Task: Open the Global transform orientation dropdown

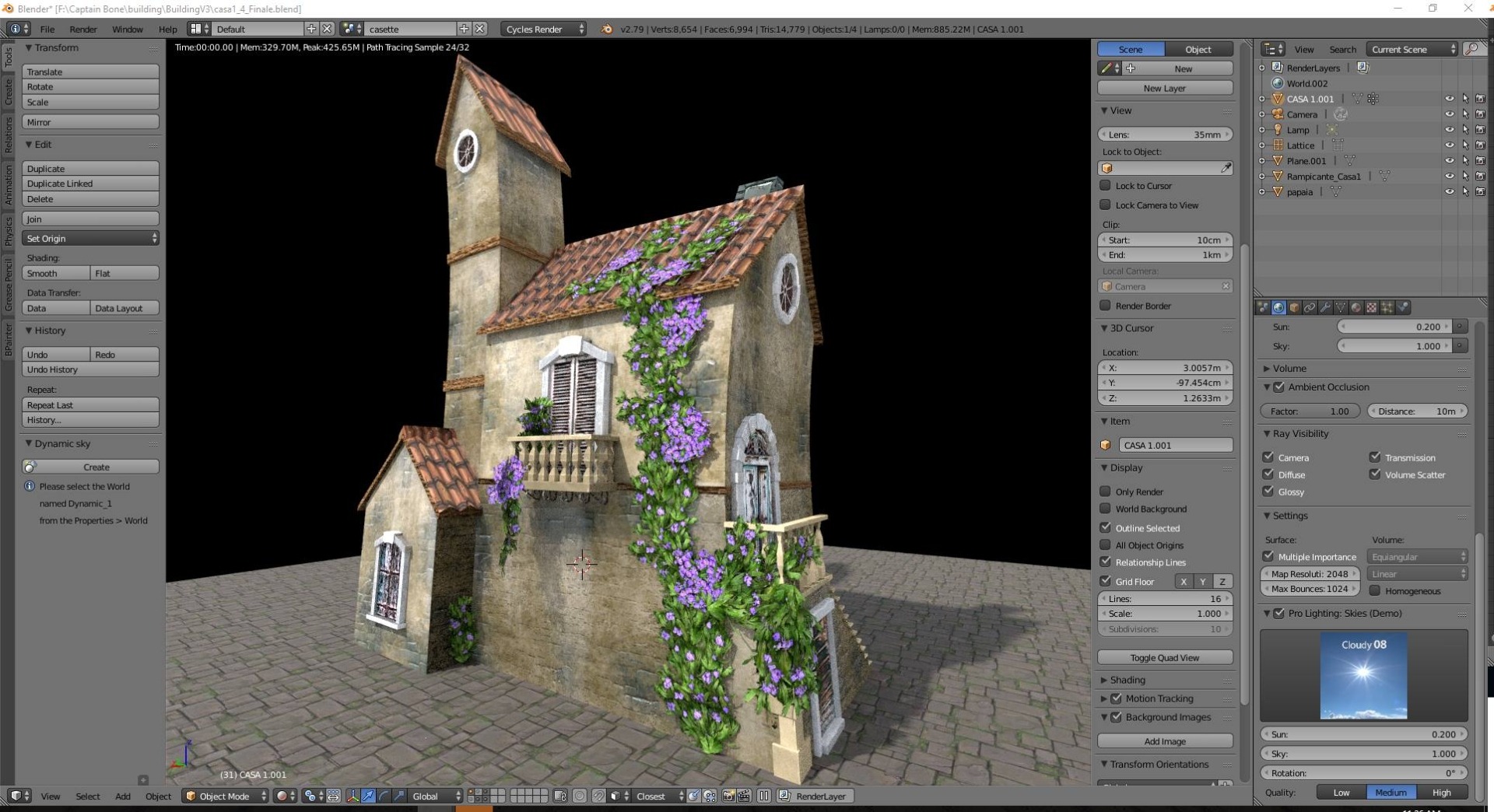Action: pyautogui.click(x=436, y=796)
